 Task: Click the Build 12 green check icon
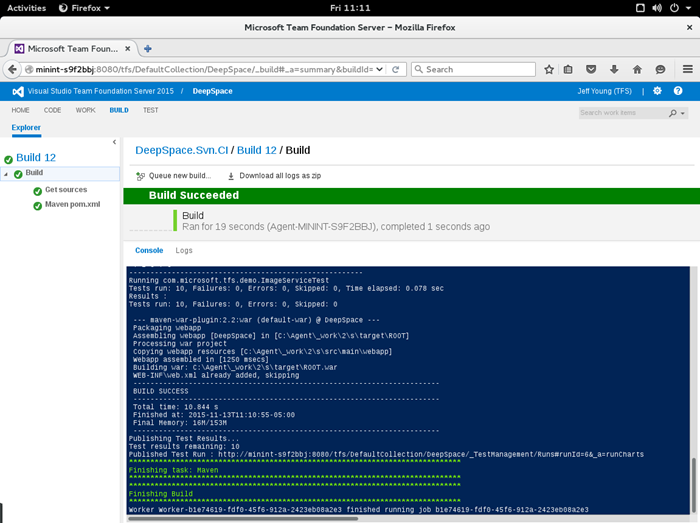(8, 159)
